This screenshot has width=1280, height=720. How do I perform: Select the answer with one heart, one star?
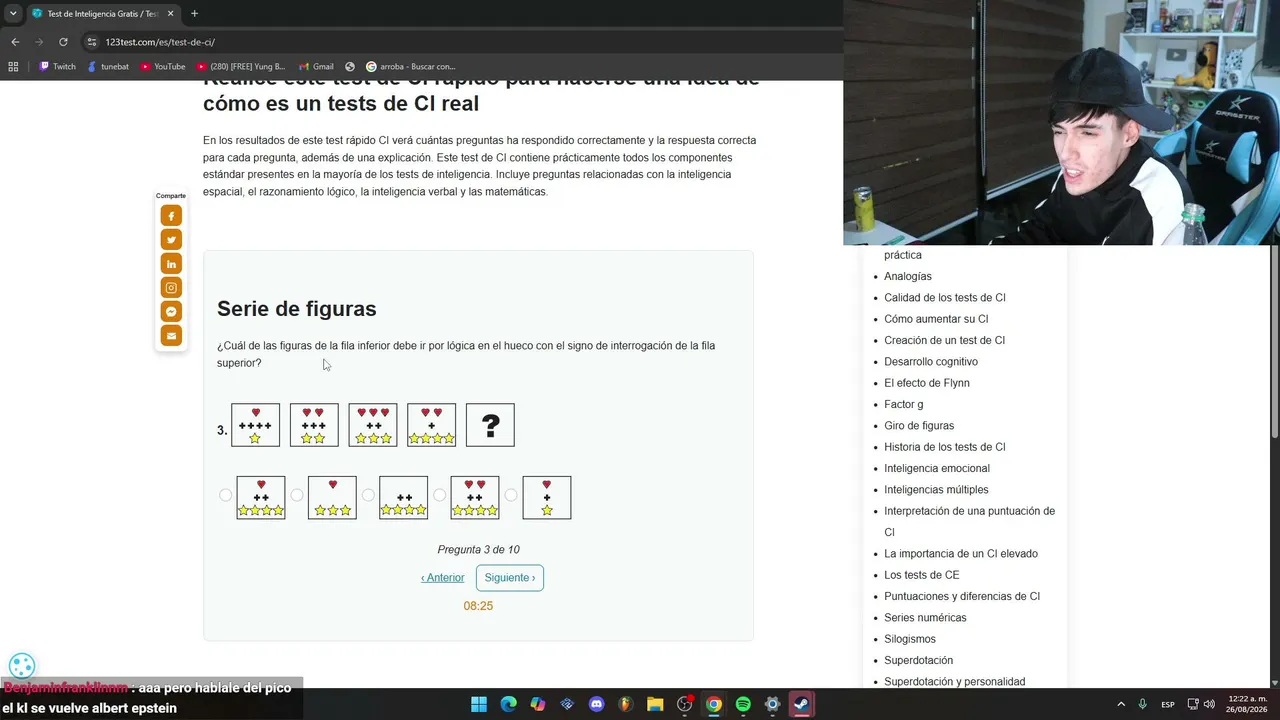tap(511, 495)
